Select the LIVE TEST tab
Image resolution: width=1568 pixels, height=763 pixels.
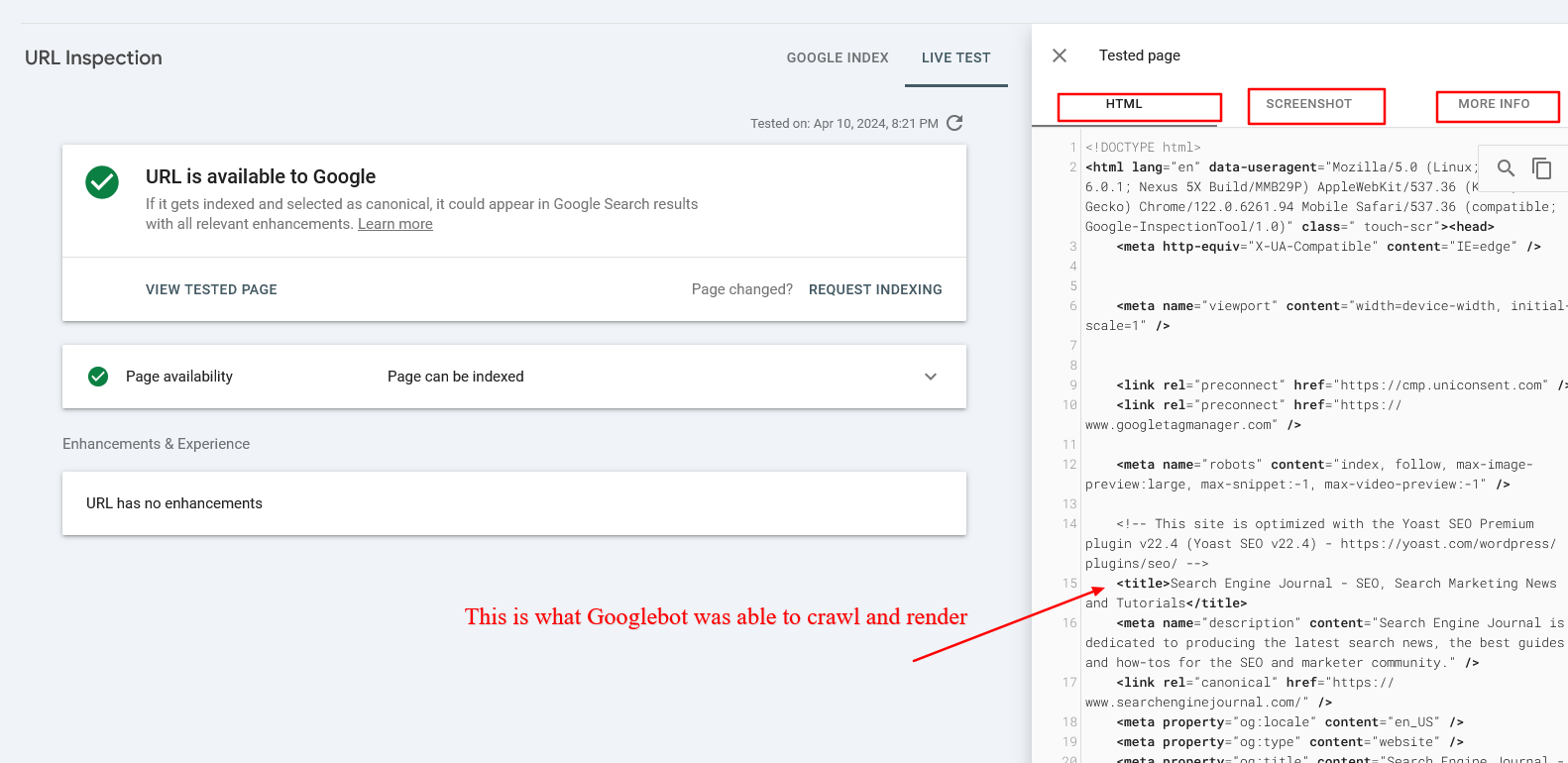pos(955,57)
